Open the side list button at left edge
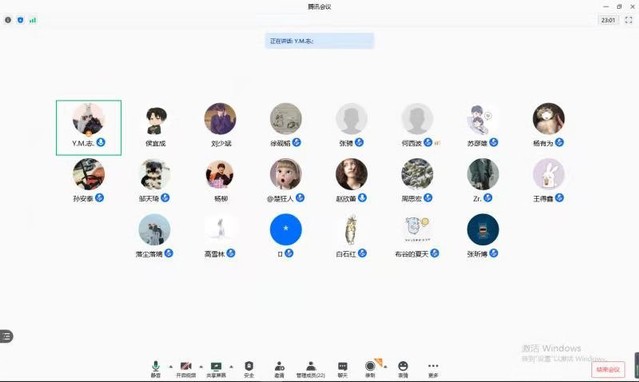 6,336
